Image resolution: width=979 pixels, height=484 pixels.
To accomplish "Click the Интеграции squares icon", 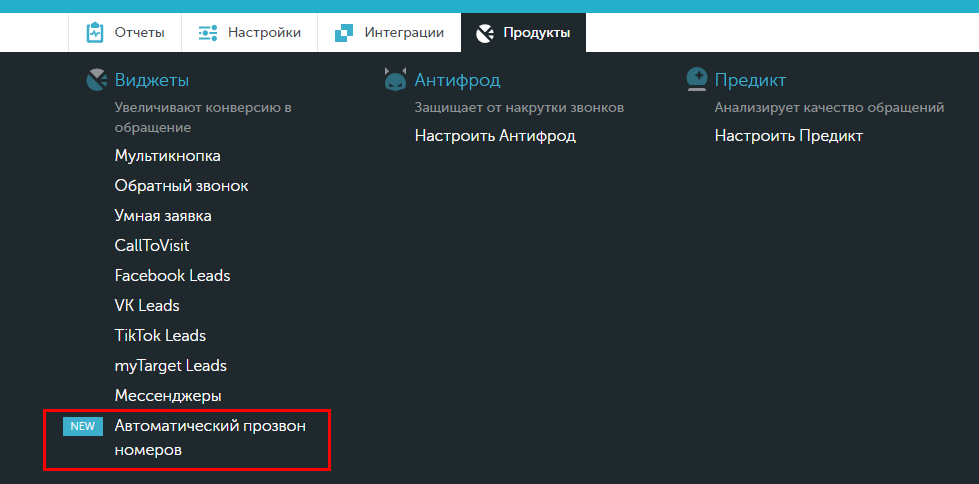I will click(344, 32).
